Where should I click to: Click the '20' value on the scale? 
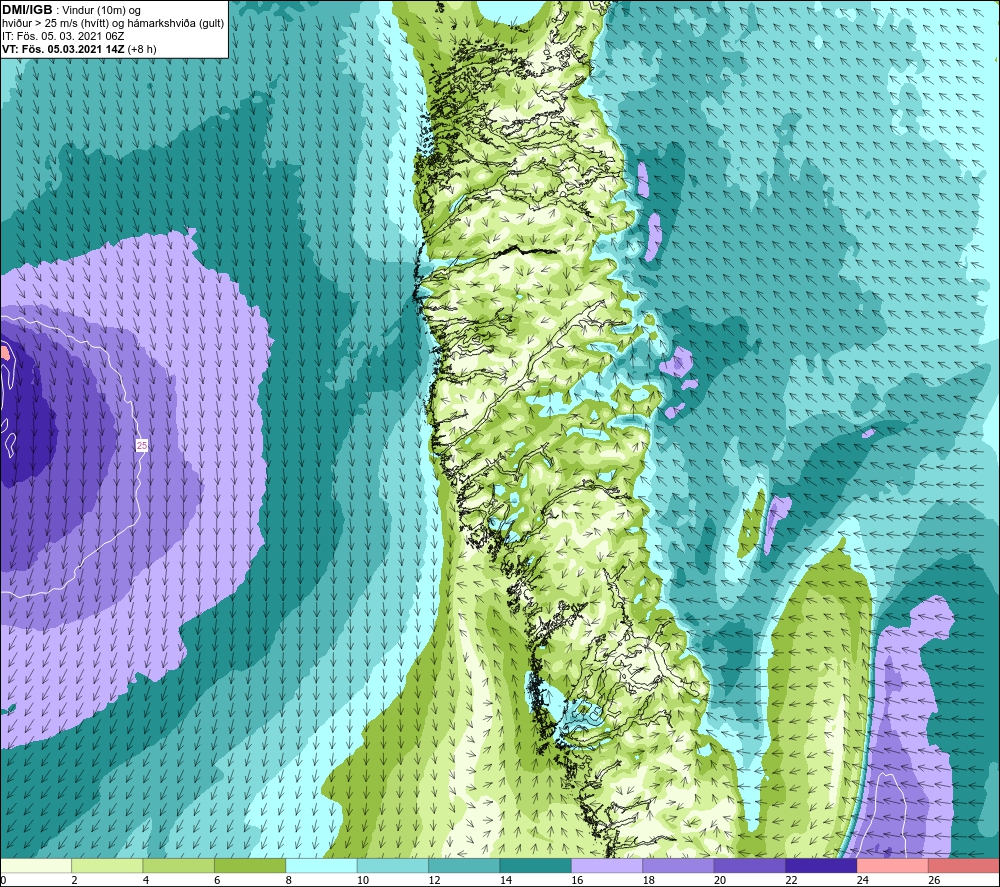[720, 880]
